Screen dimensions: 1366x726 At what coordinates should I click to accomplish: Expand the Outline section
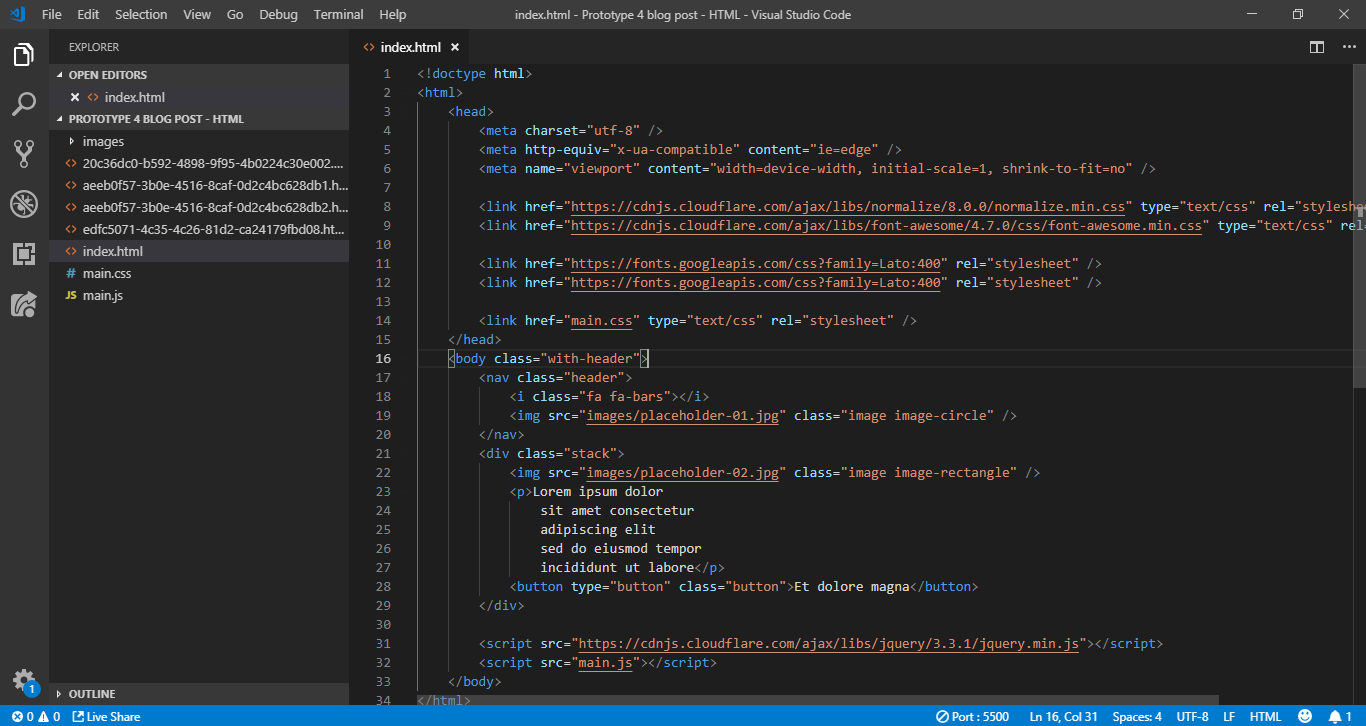[x=92, y=693]
